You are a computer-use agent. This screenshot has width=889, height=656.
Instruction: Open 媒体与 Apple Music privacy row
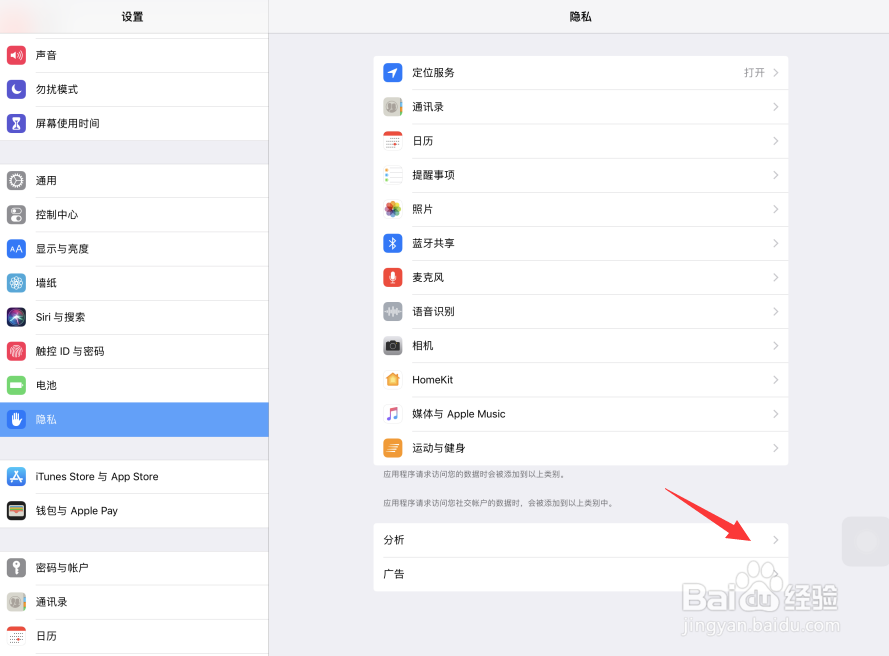tap(581, 414)
